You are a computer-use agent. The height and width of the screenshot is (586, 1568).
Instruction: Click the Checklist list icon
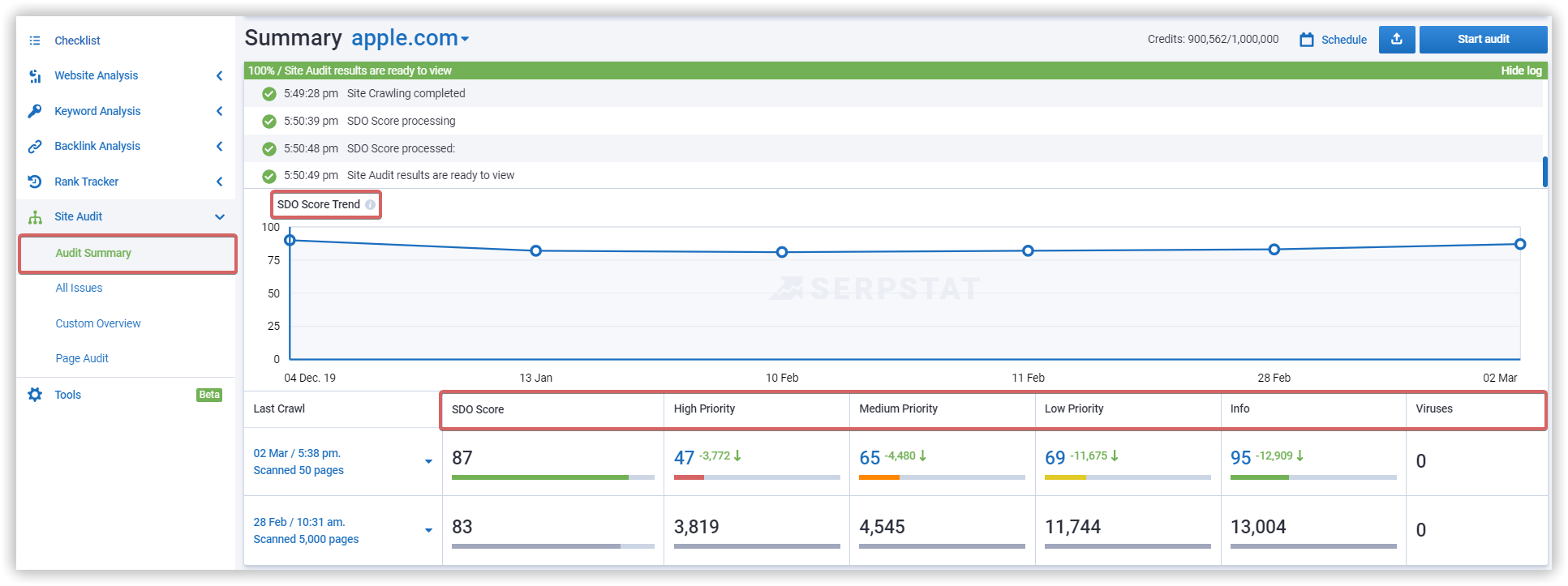[35, 41]
